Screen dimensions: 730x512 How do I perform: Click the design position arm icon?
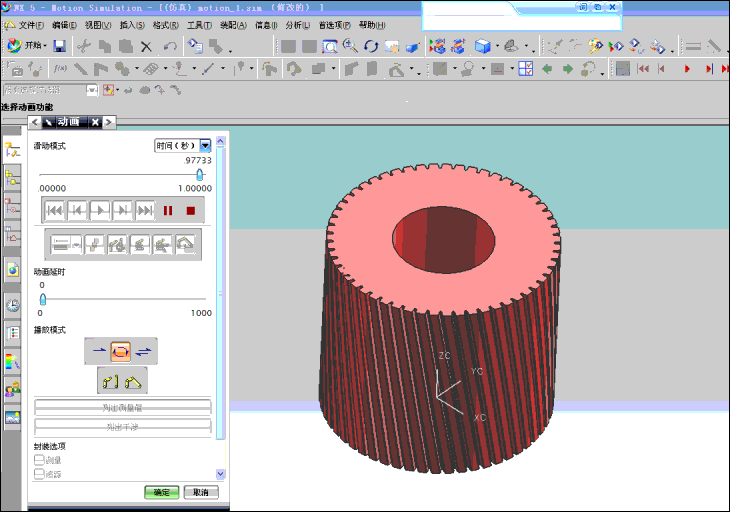111,382
